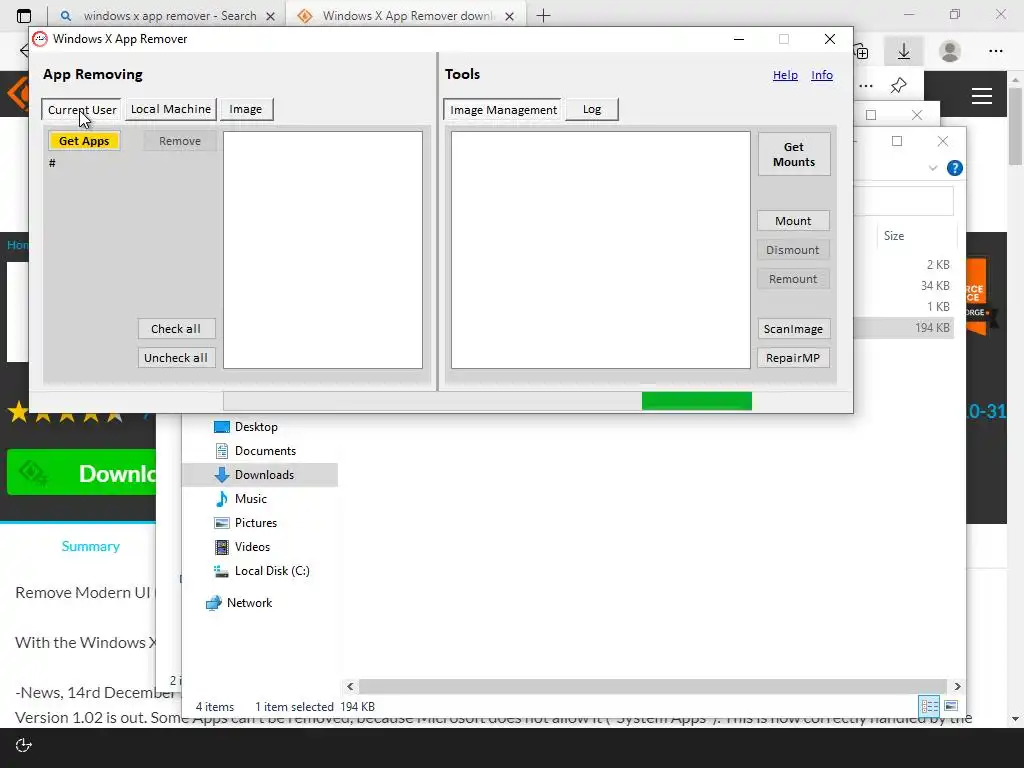Click Explorer horizontal scrollbar left arrow
Viewport: 1024px width, 768px height.
[x=350, y=686]
